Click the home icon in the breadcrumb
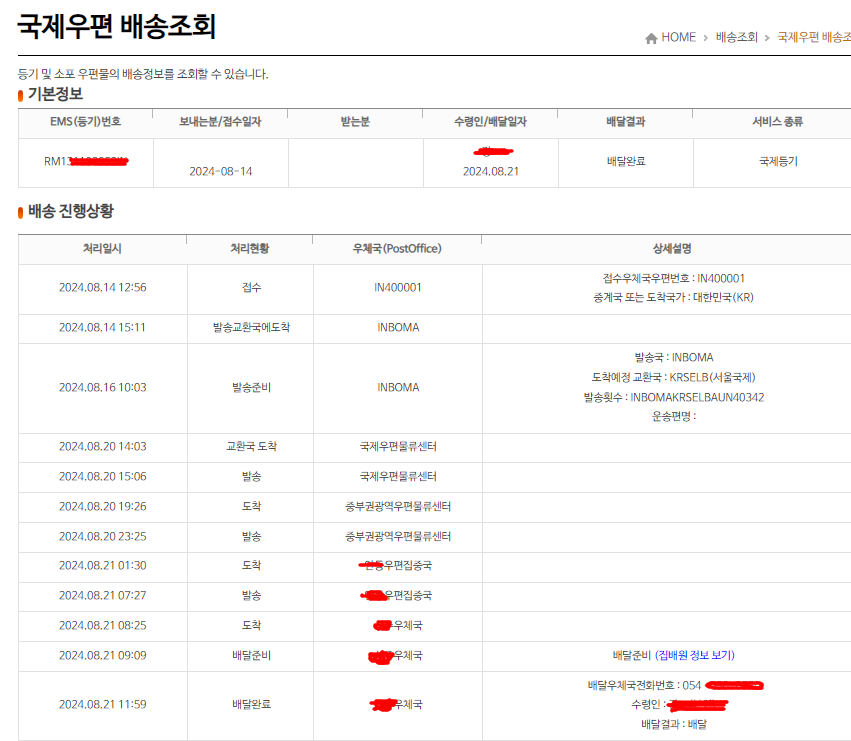Image resolution: width=851 pixels, height=741 pixels. click(x=652, y=38)
